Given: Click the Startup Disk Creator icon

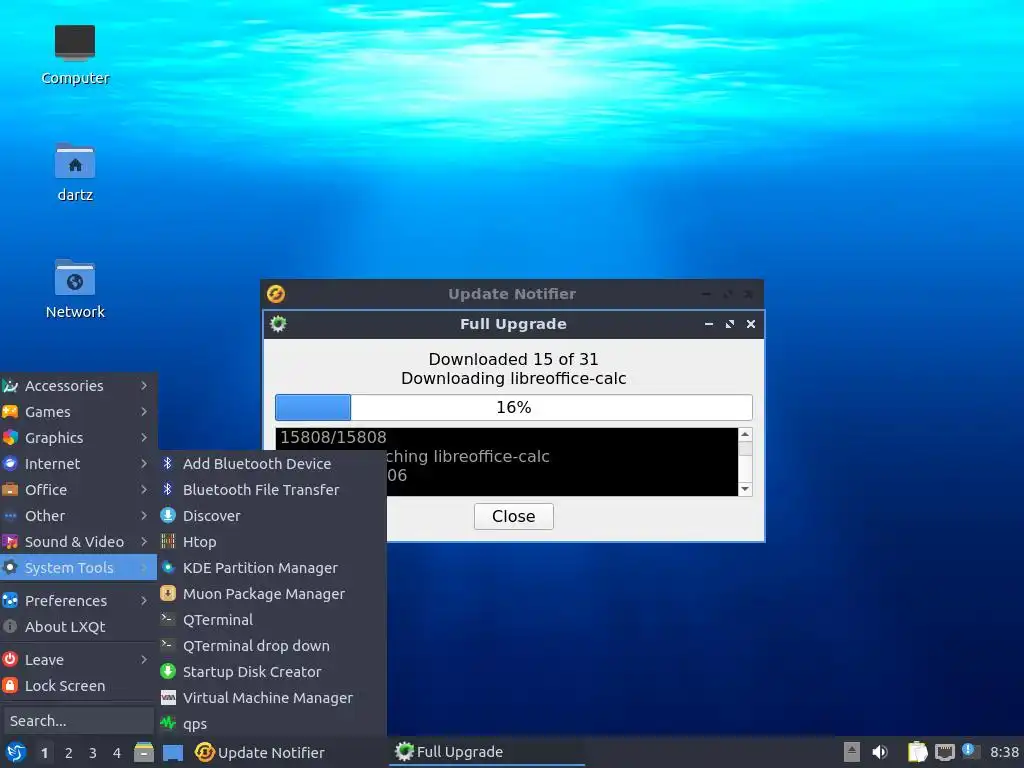Looking at the screenshot, I should 168,672.
